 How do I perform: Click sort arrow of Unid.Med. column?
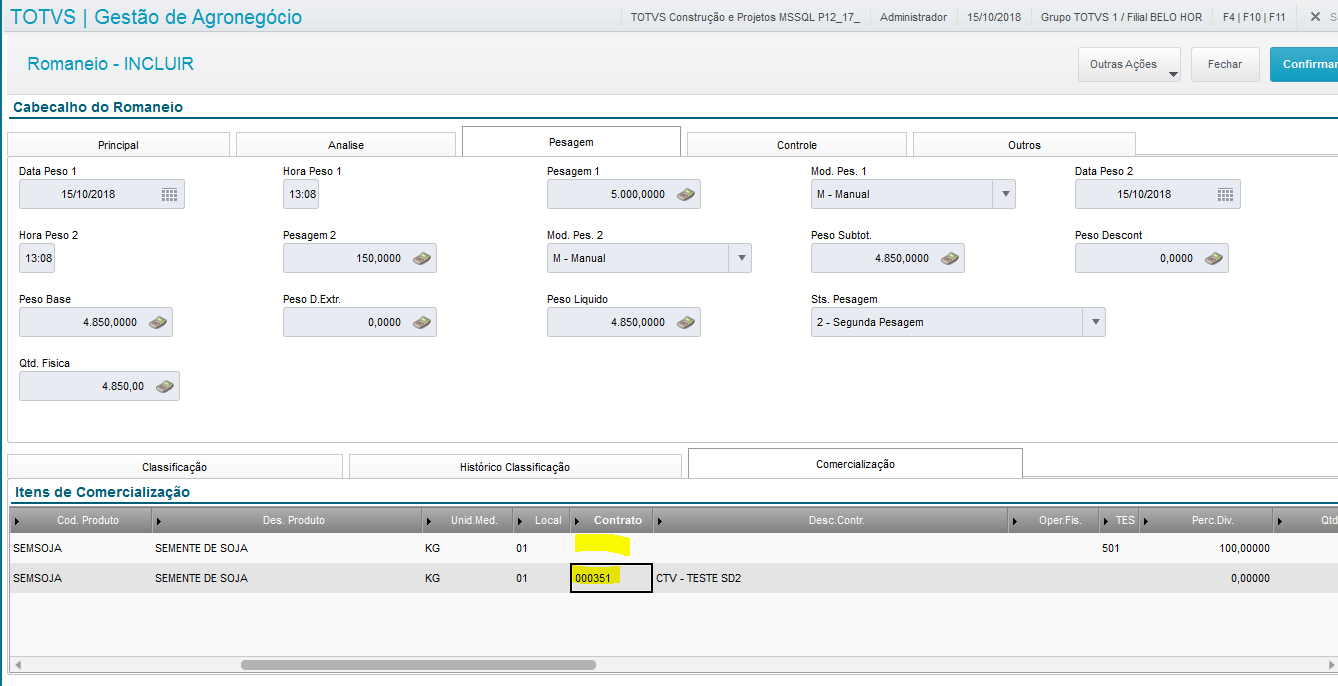[430, 521]
